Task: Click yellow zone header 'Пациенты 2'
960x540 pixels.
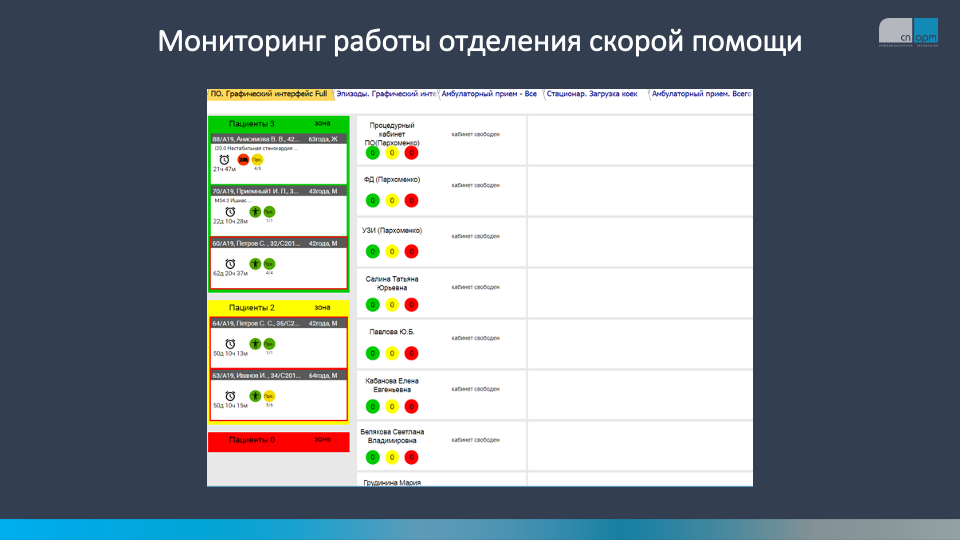Action: click(x=279, y=307)
